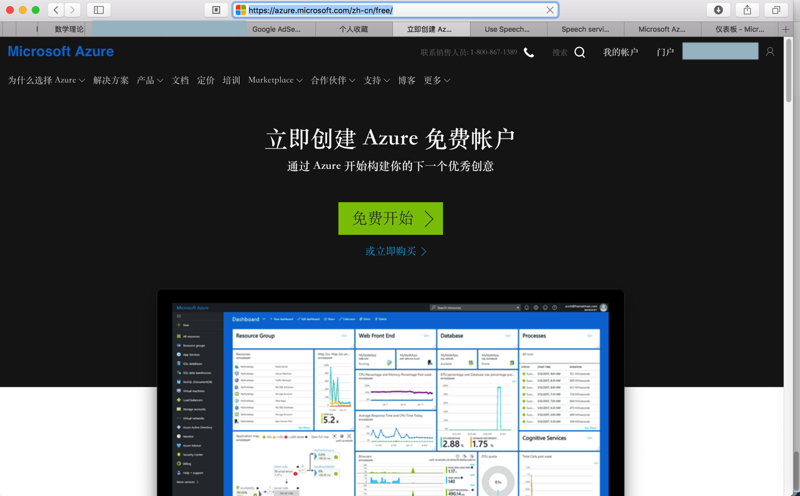Screen dimensions: 800x496
Task: Expand the 合作伙伴 dropdown
Action: tap(333, 80)
